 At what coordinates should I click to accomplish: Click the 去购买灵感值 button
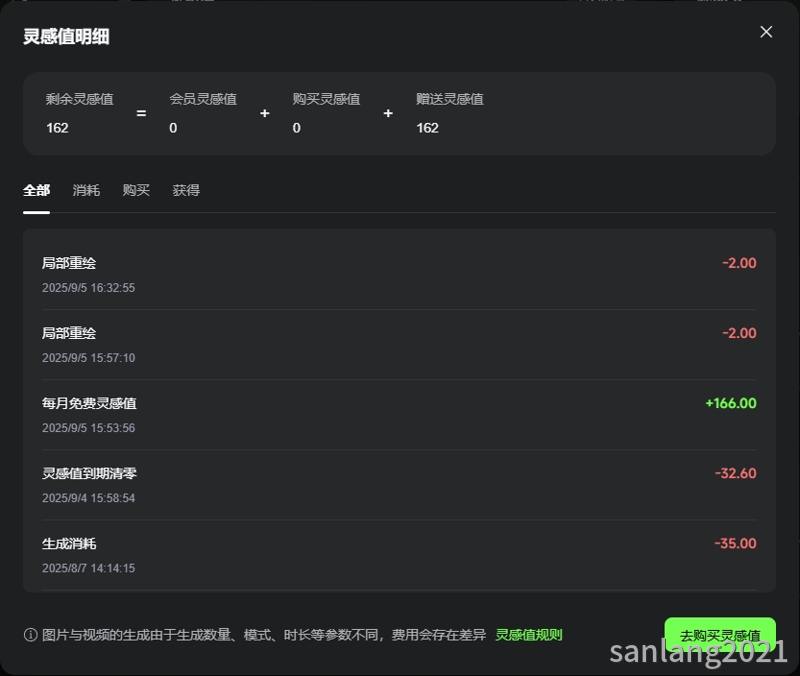pos(720,635)
